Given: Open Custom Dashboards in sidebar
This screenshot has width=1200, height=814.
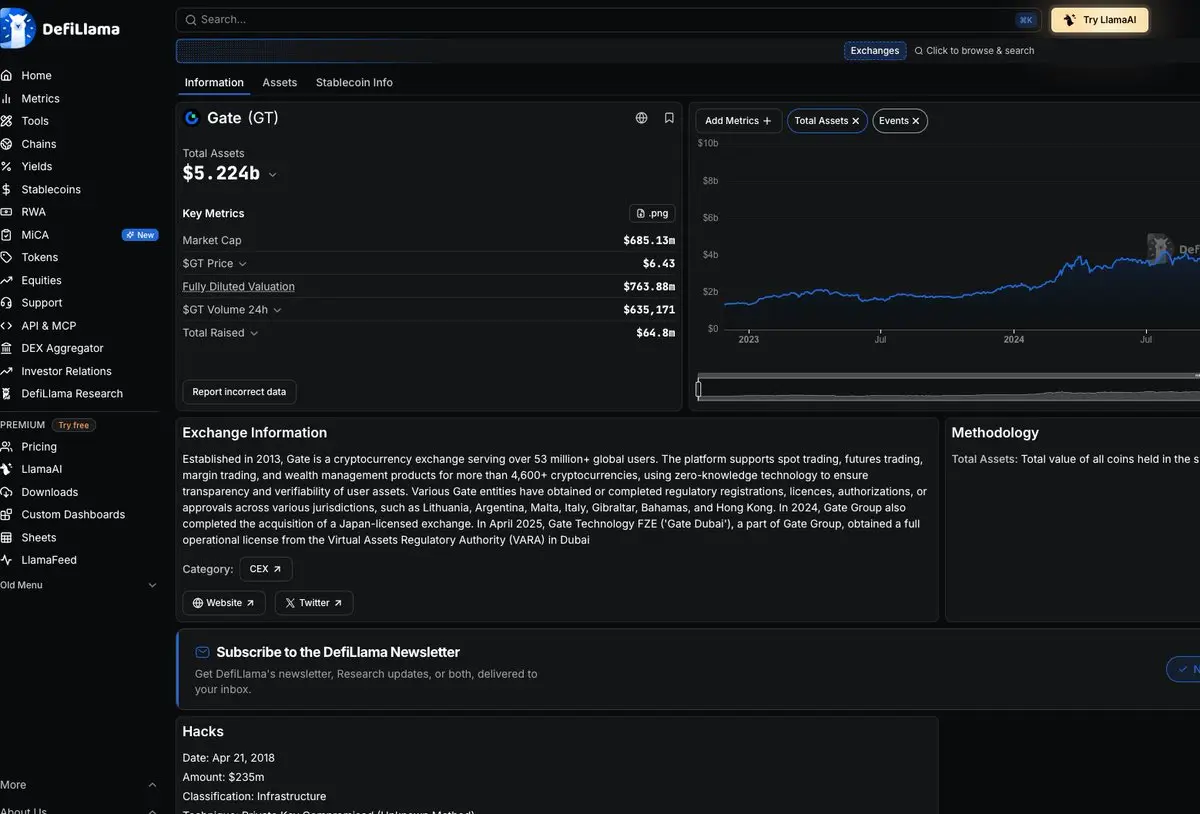Looking at the screenshot, I should 73,514.
